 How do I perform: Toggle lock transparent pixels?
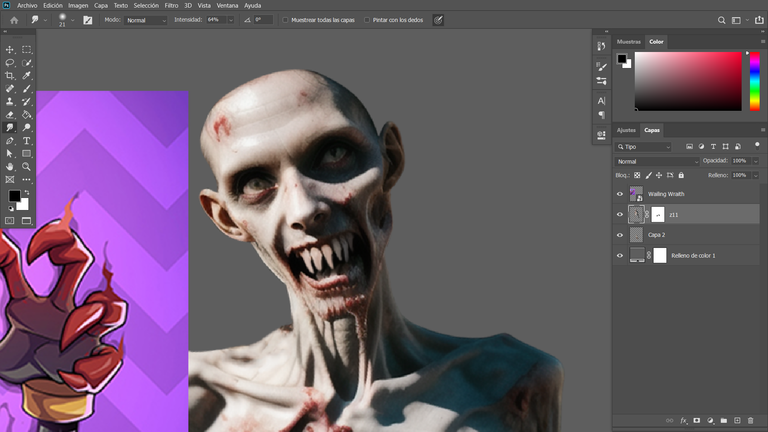click(637, 175)
